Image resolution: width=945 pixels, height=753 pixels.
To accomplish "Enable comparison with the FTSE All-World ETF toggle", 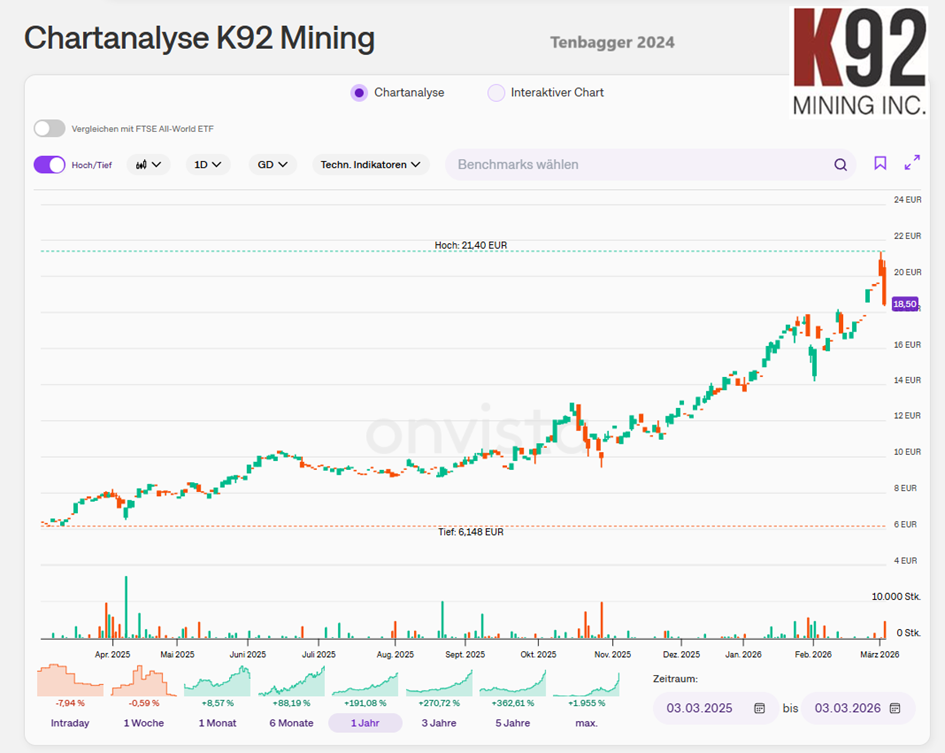I will point(49,128).
